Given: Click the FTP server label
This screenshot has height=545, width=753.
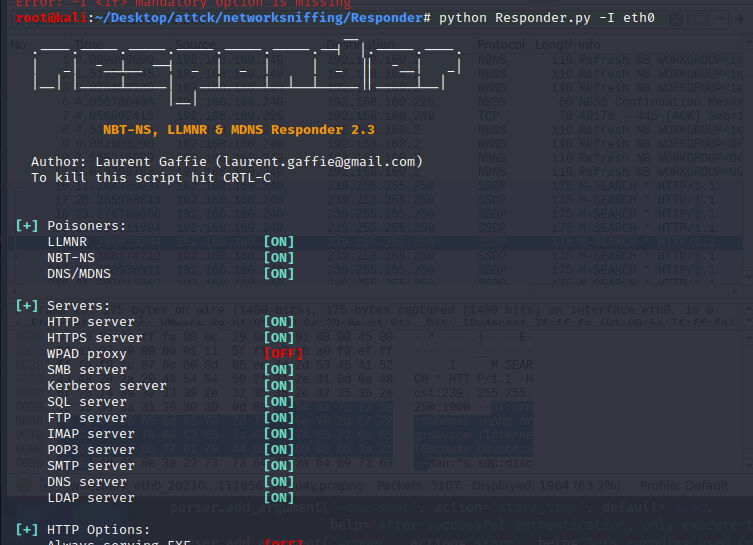Looking at the screenshot, I should point(87,417).
